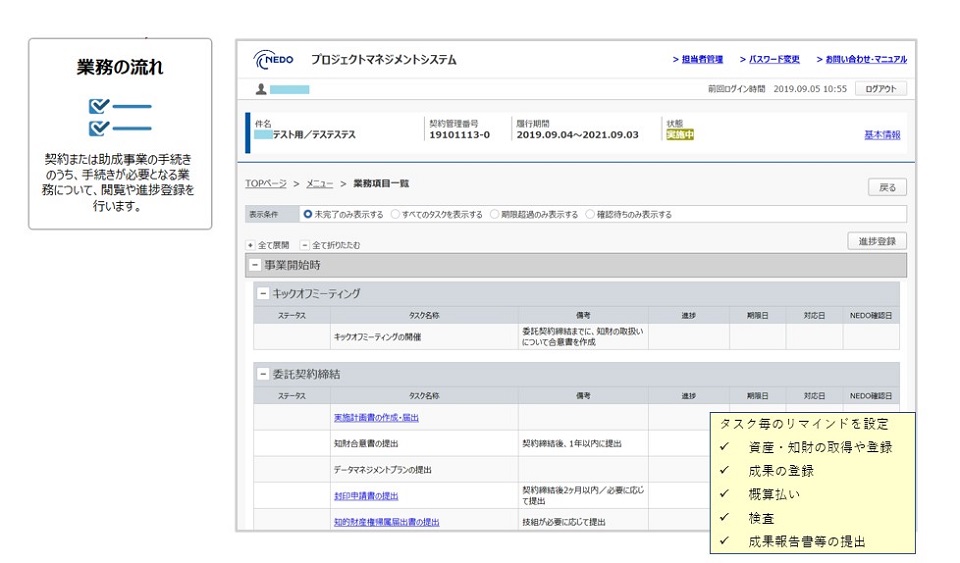
Task: Click the checklist icon under 業務の流れ
Action: [120, 117]
